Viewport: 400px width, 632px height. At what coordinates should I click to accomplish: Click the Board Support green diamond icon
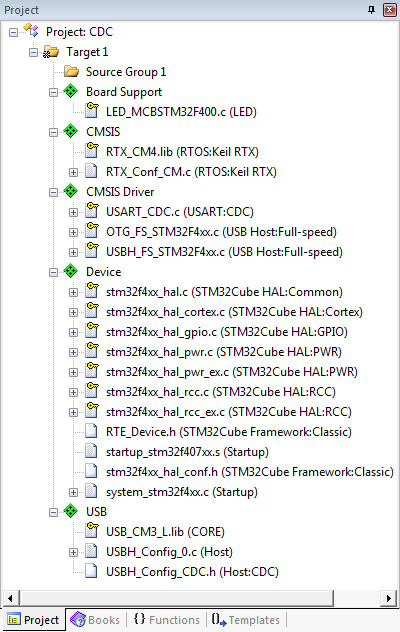point(71,91)
